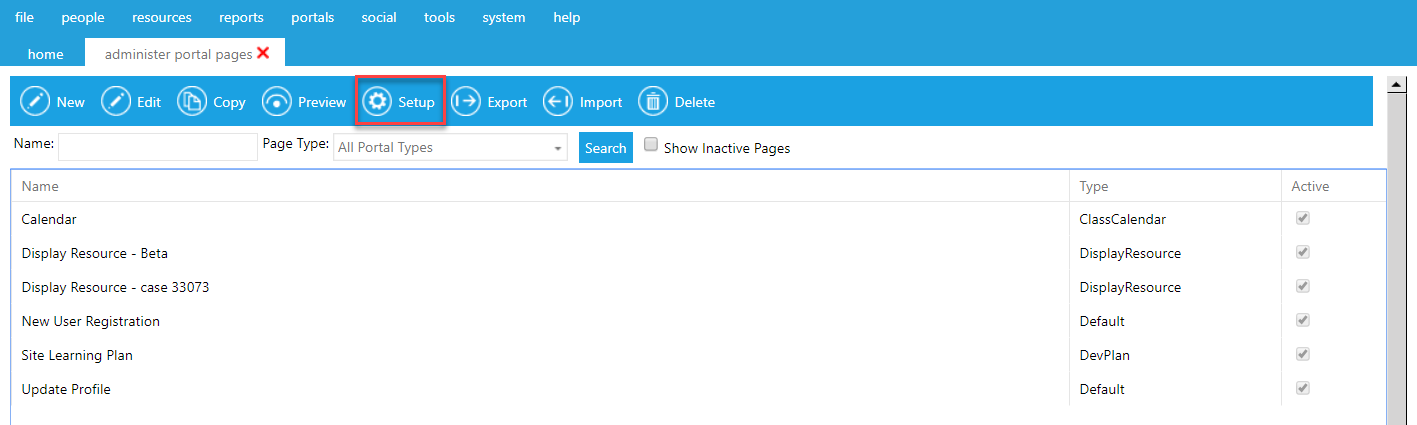Click the Copy pages icon
Image resolution: width=1417 pixels, height=425 pixels.
coord(192,102)
